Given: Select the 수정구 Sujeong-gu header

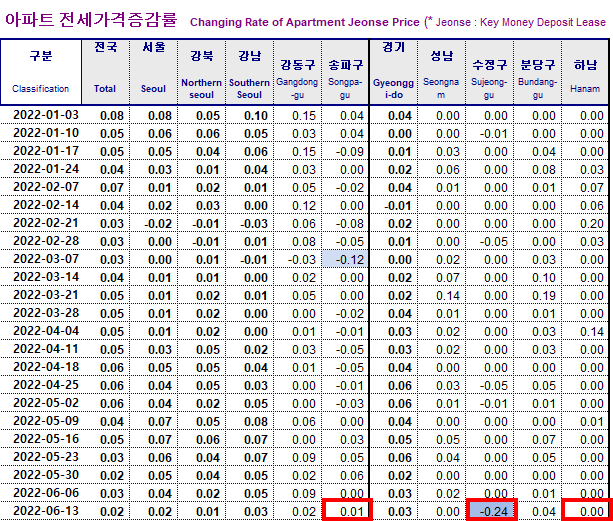Looking at the screenshot, I should (489, 72).
